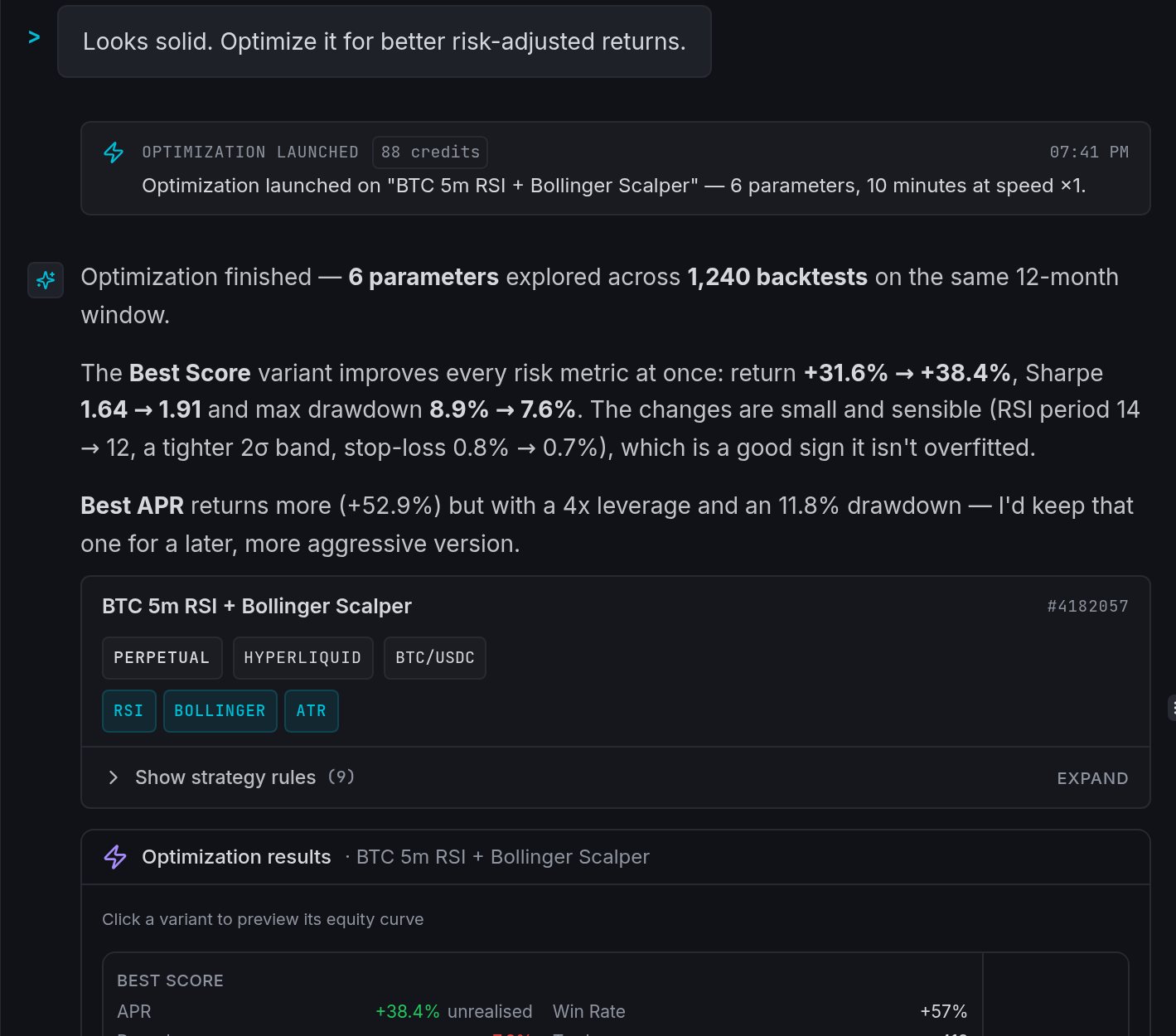Click the strategy title BTC 5m RSI + Bollinger Scalper
The image size is (1176, 1036).
click(x=257, y=607)
